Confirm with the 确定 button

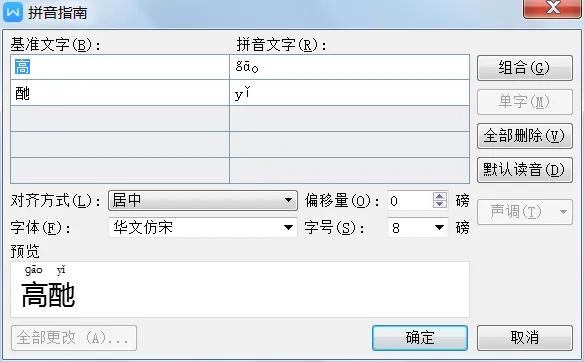coord(420,338)
